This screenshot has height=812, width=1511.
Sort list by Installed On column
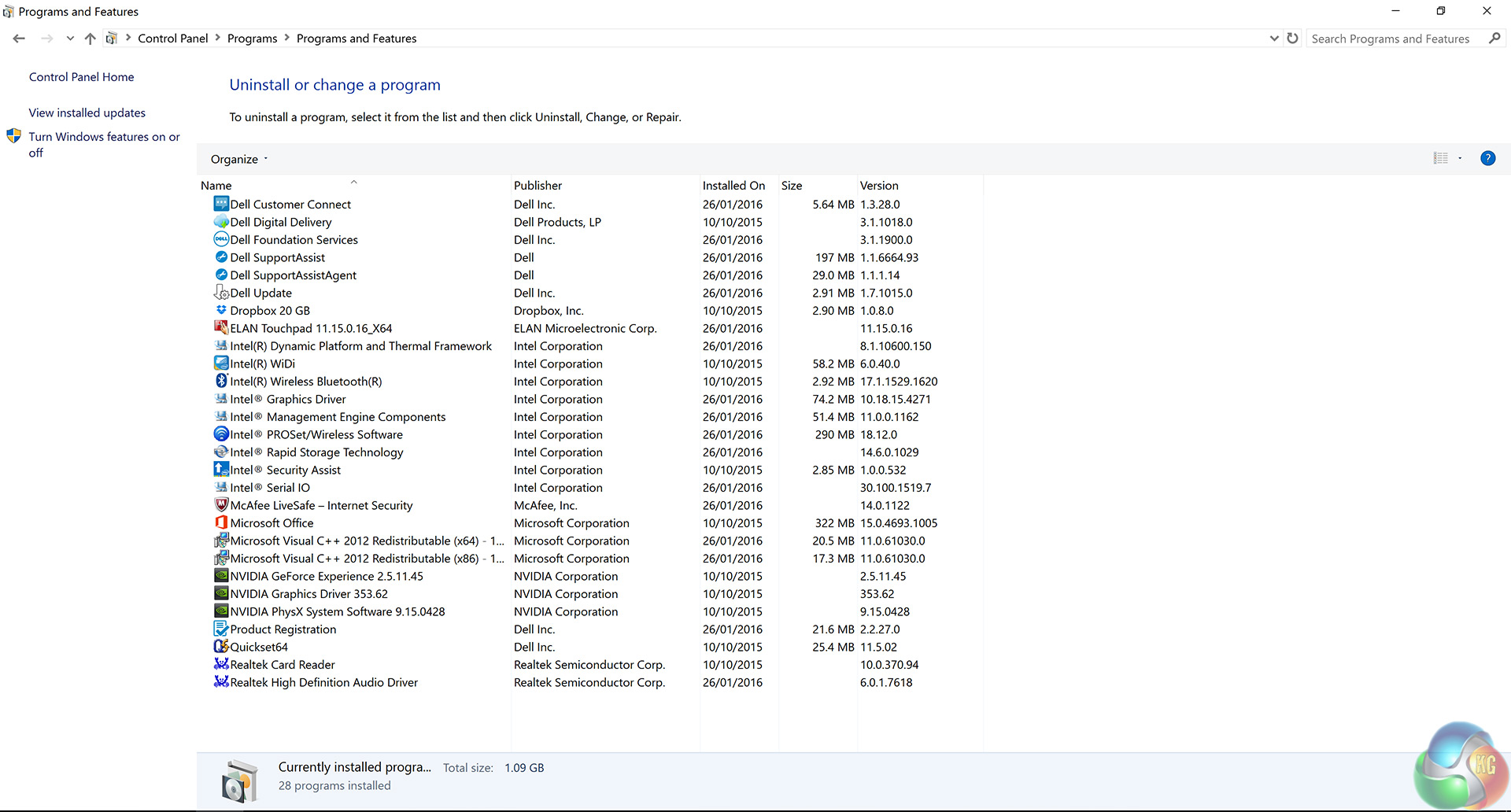click(733, 186)
